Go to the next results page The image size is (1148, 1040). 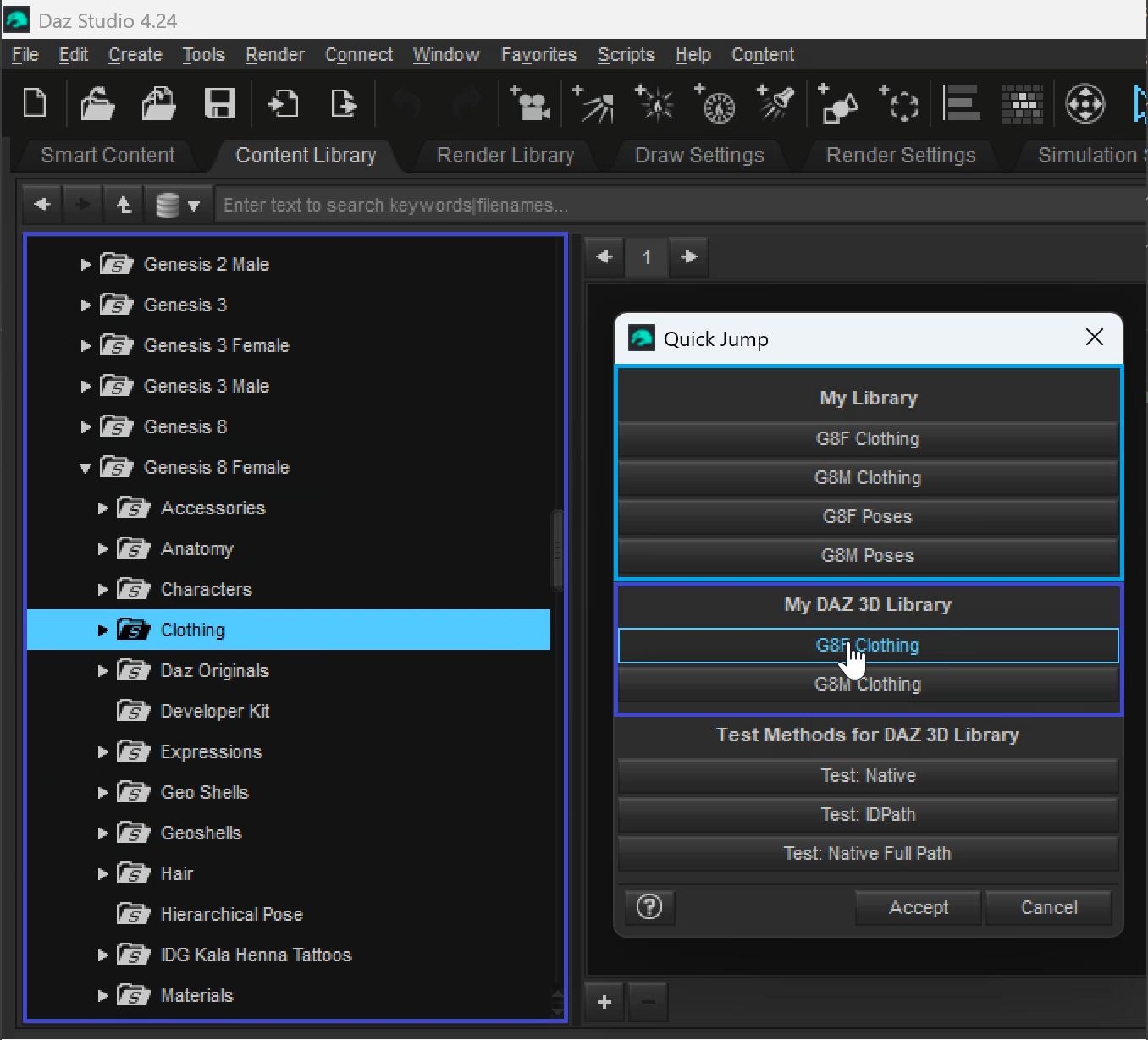click(x=689, y=256)
